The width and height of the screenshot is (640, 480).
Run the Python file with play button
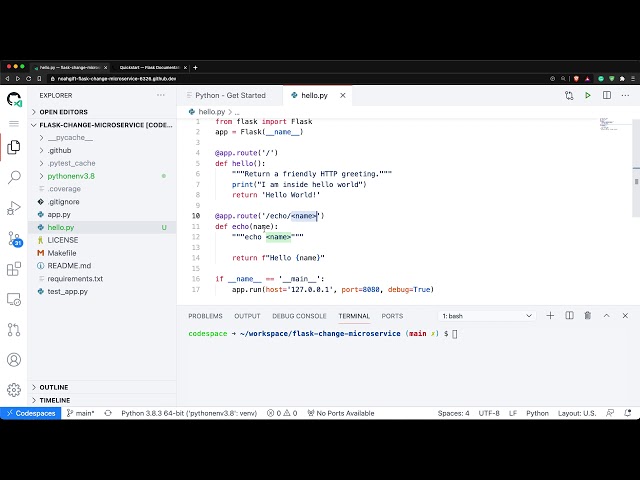[588, 96]
